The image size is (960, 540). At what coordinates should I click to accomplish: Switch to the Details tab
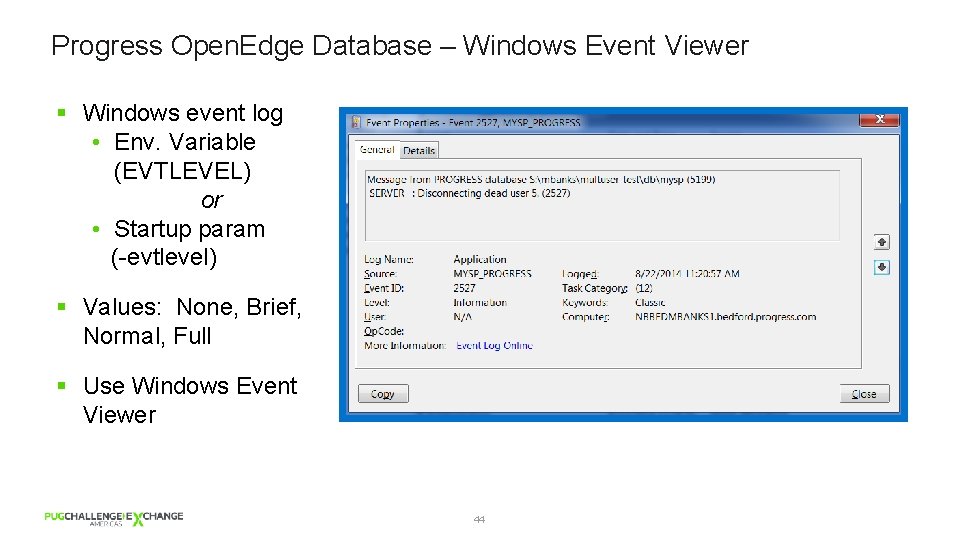pos(419,150)
